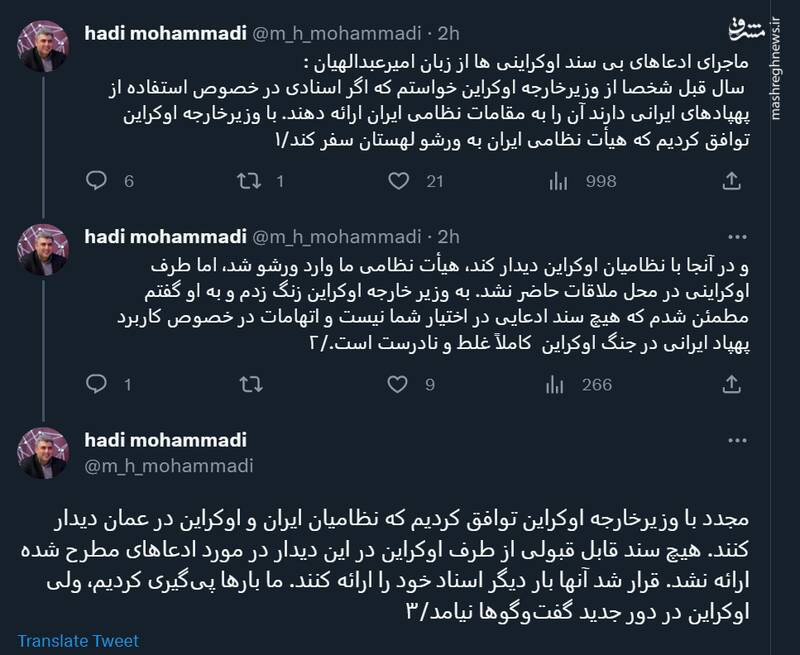Reply to the second tweet

(x=96, y=379)
